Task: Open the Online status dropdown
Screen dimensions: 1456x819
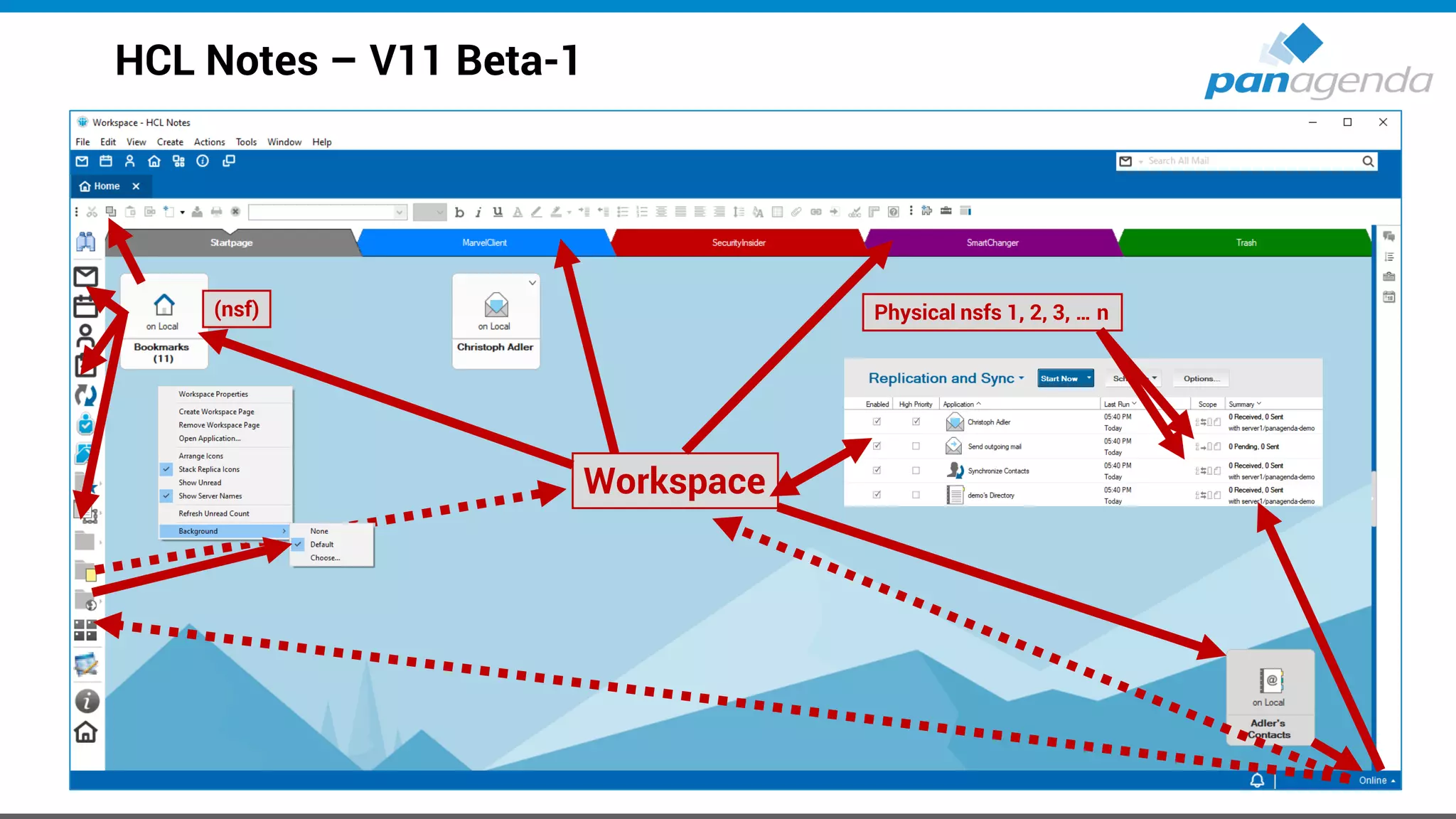Action: point(1376,781)
